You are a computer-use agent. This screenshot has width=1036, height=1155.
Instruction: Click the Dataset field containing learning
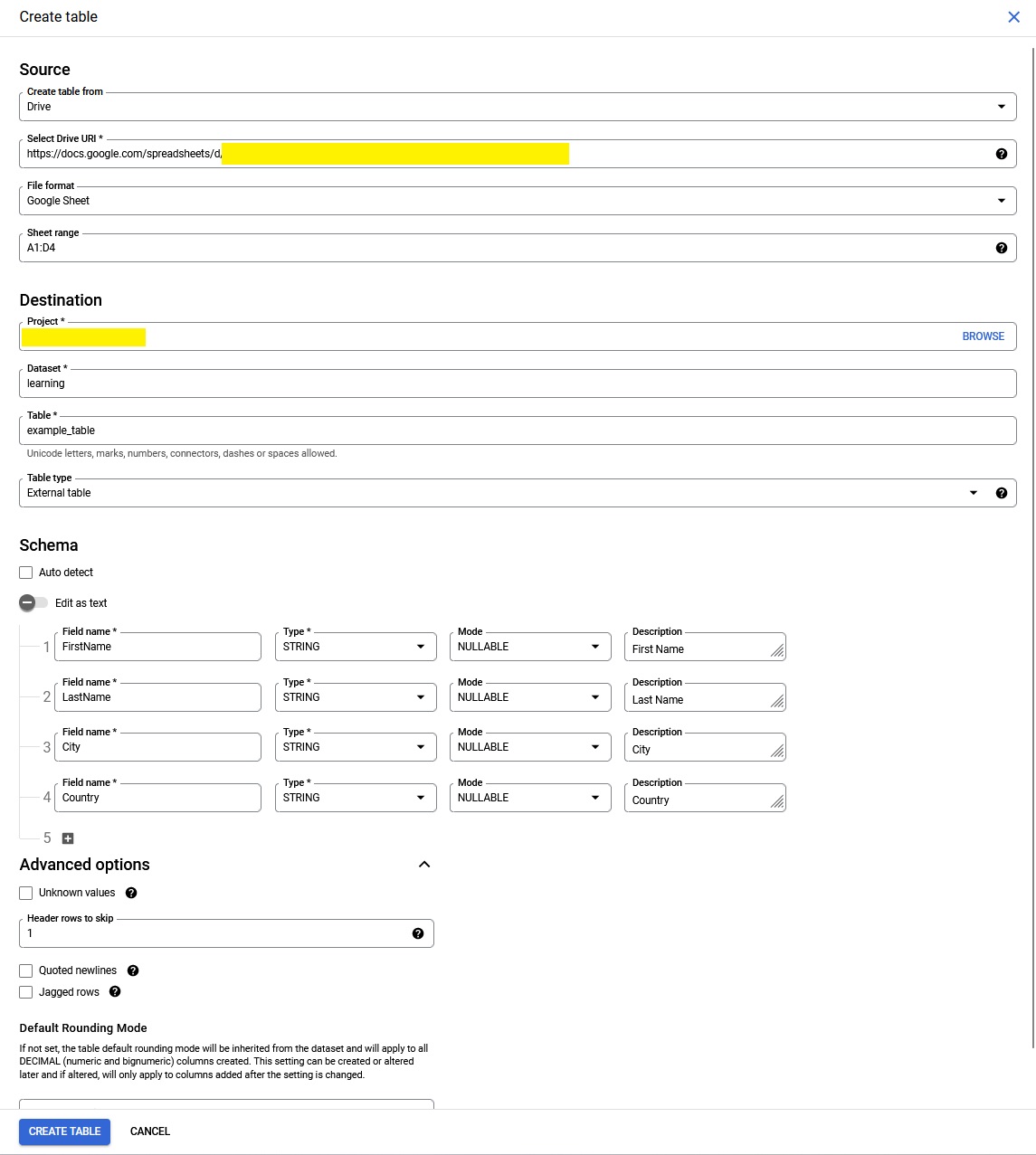(x=518, y=383)
